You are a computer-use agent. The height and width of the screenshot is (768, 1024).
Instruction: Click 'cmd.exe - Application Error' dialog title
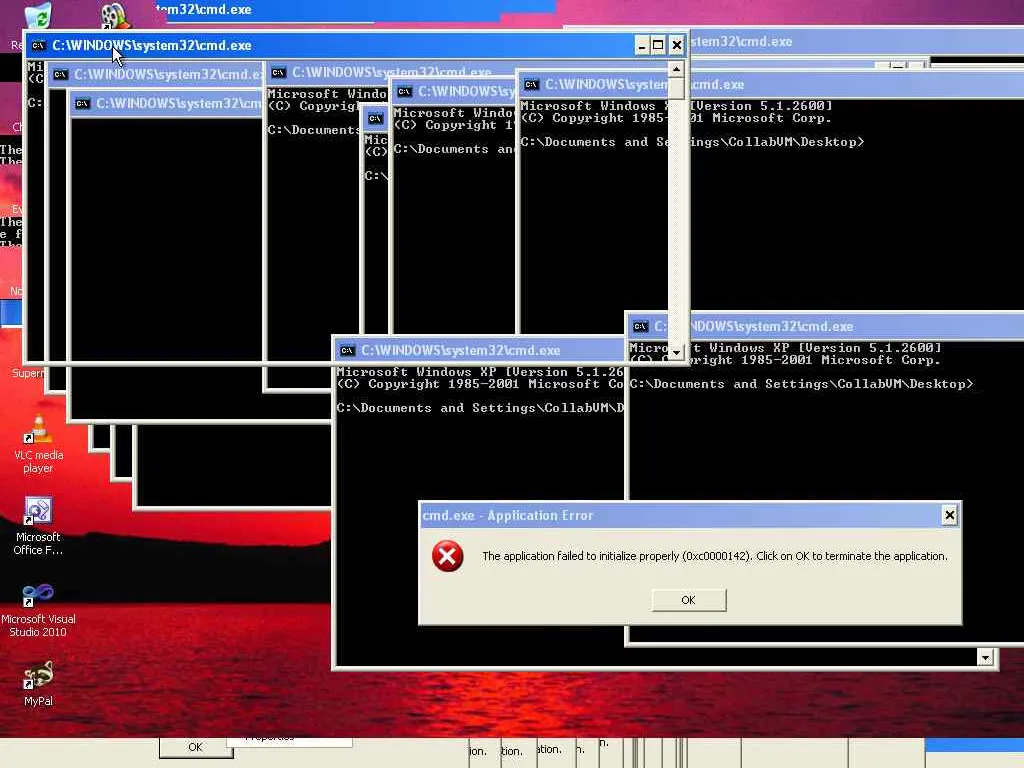[x=507, y=515]
